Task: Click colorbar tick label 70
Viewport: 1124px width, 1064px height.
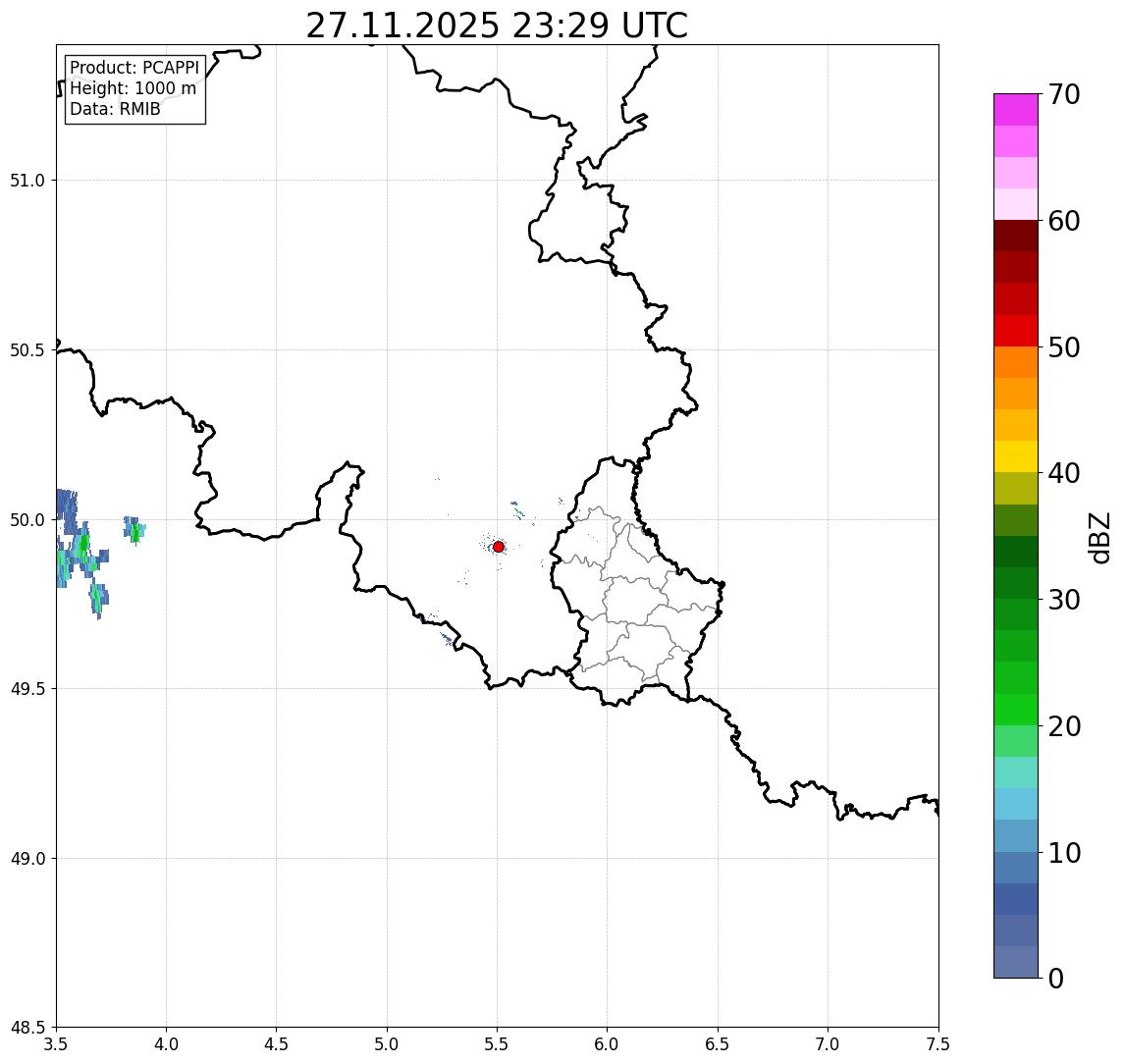Action: tap(1064, 94)
